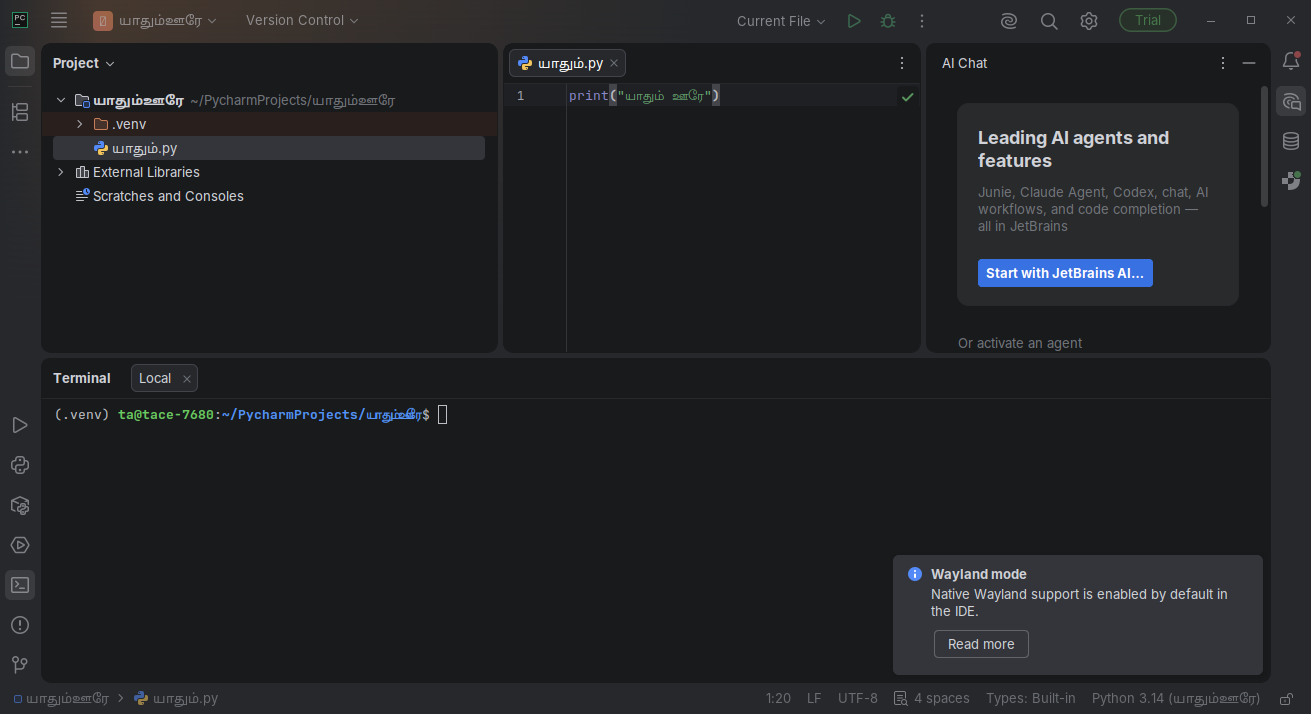Image resolution: width=1311 pixels, height=714 pixels.
Task: Open the Python Console tool window
Action: coord(20,465)
